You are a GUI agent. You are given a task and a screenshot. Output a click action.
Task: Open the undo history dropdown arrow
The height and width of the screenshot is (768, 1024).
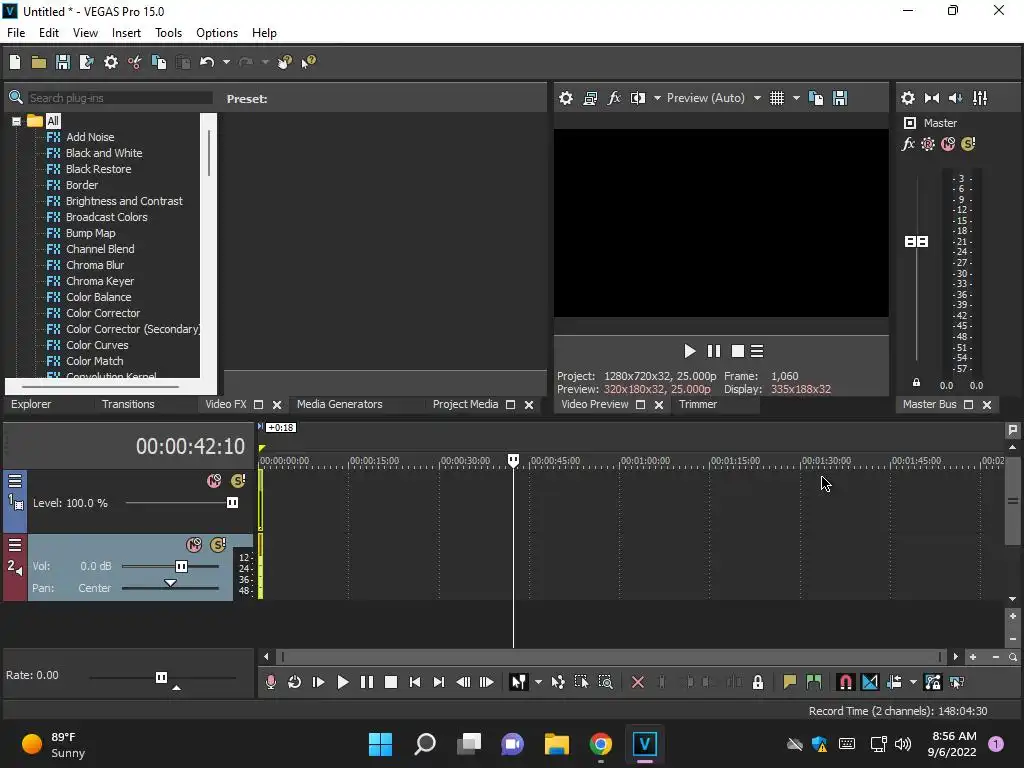click(x=226, y=62)
